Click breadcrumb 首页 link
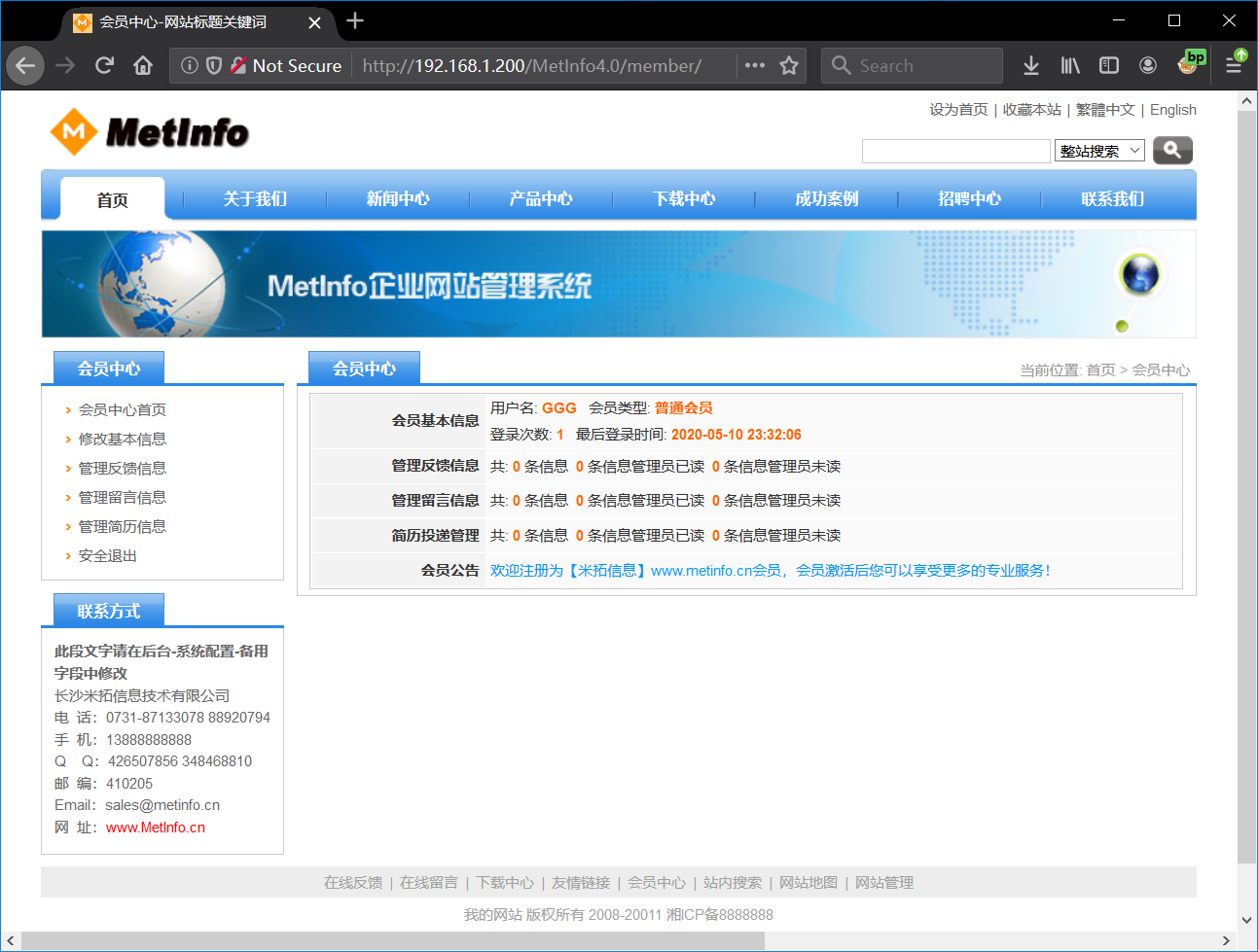This screenshot has width=1258, height=952. click(1100, 370)
